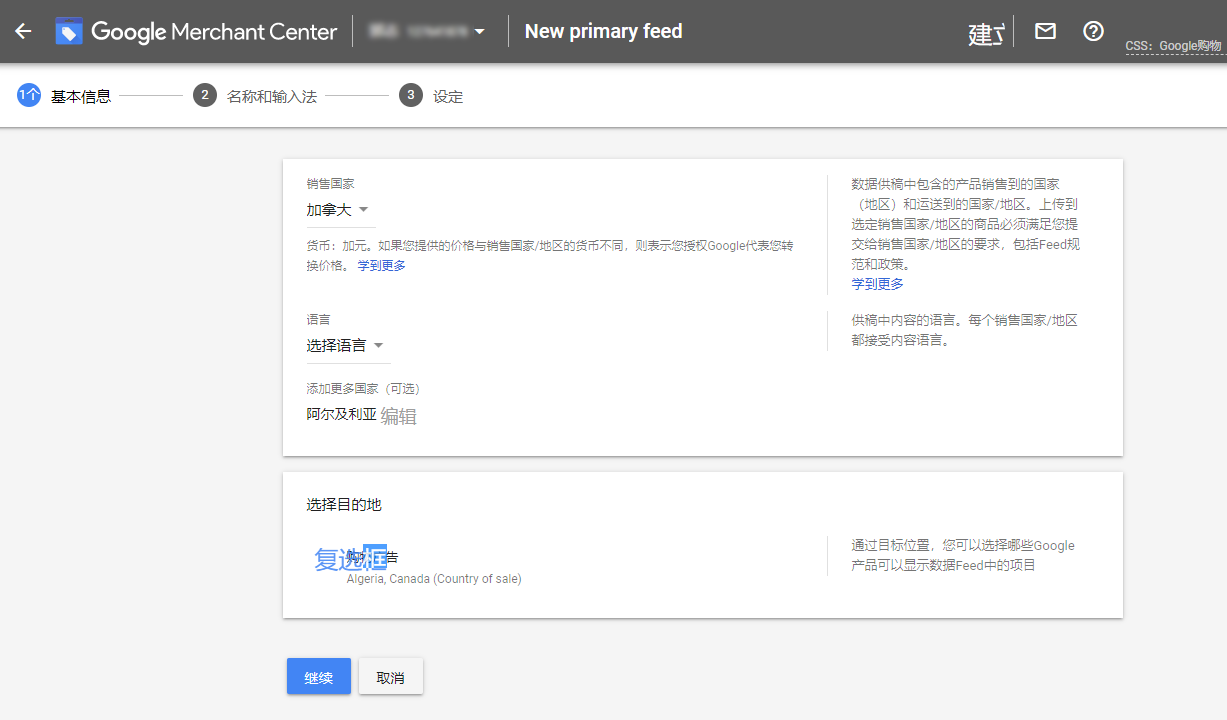Click the step 1 circle for 基本信息
Image resolution: width=1227 pixels, height=720 pixels.
coord(29,96)
